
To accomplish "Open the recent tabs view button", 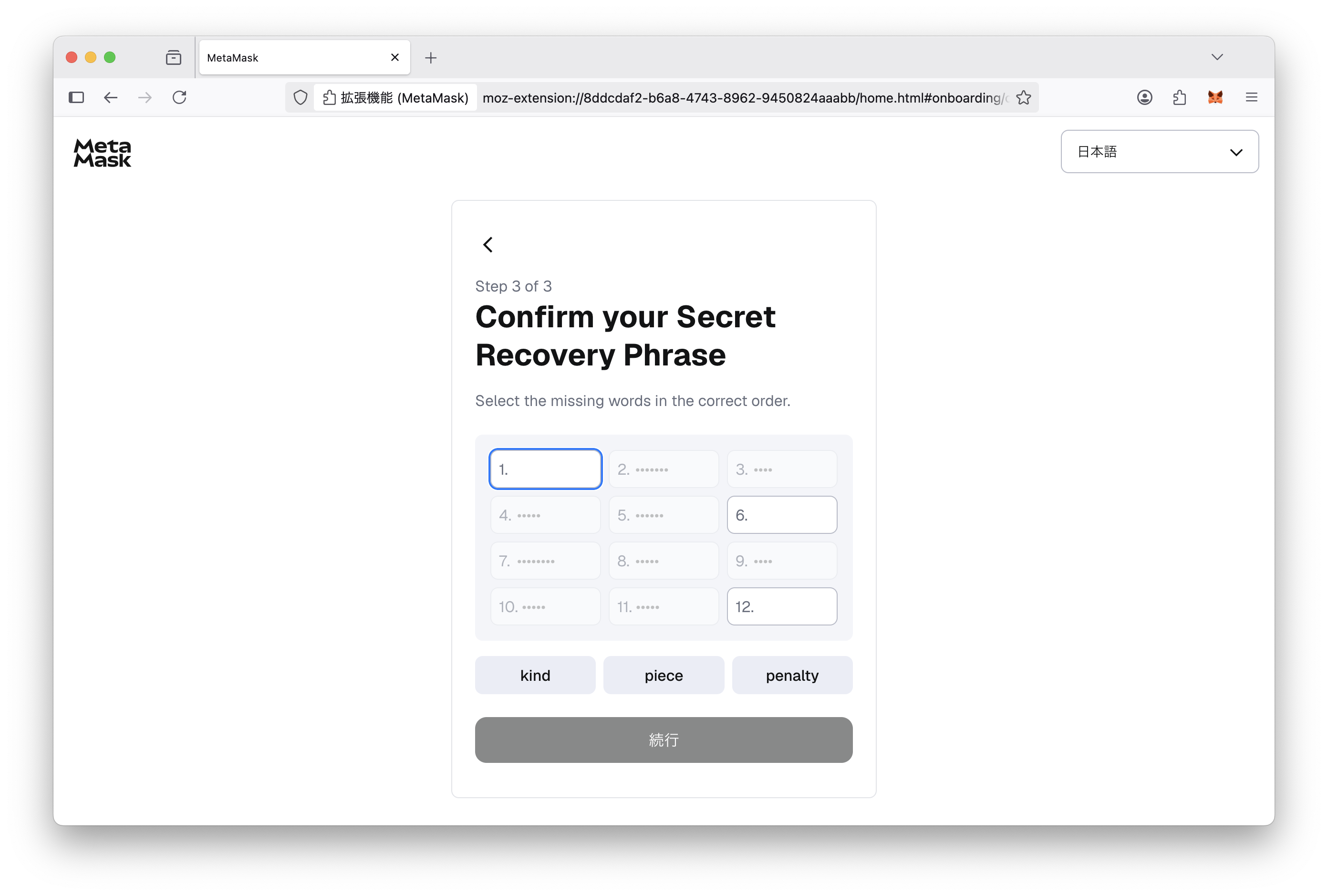I will pos(174,58).
